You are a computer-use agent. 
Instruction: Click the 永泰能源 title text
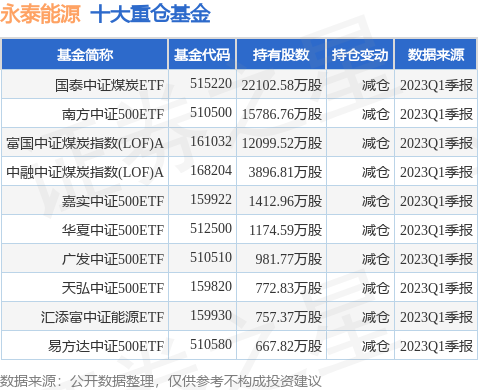[x=40, y=14]
